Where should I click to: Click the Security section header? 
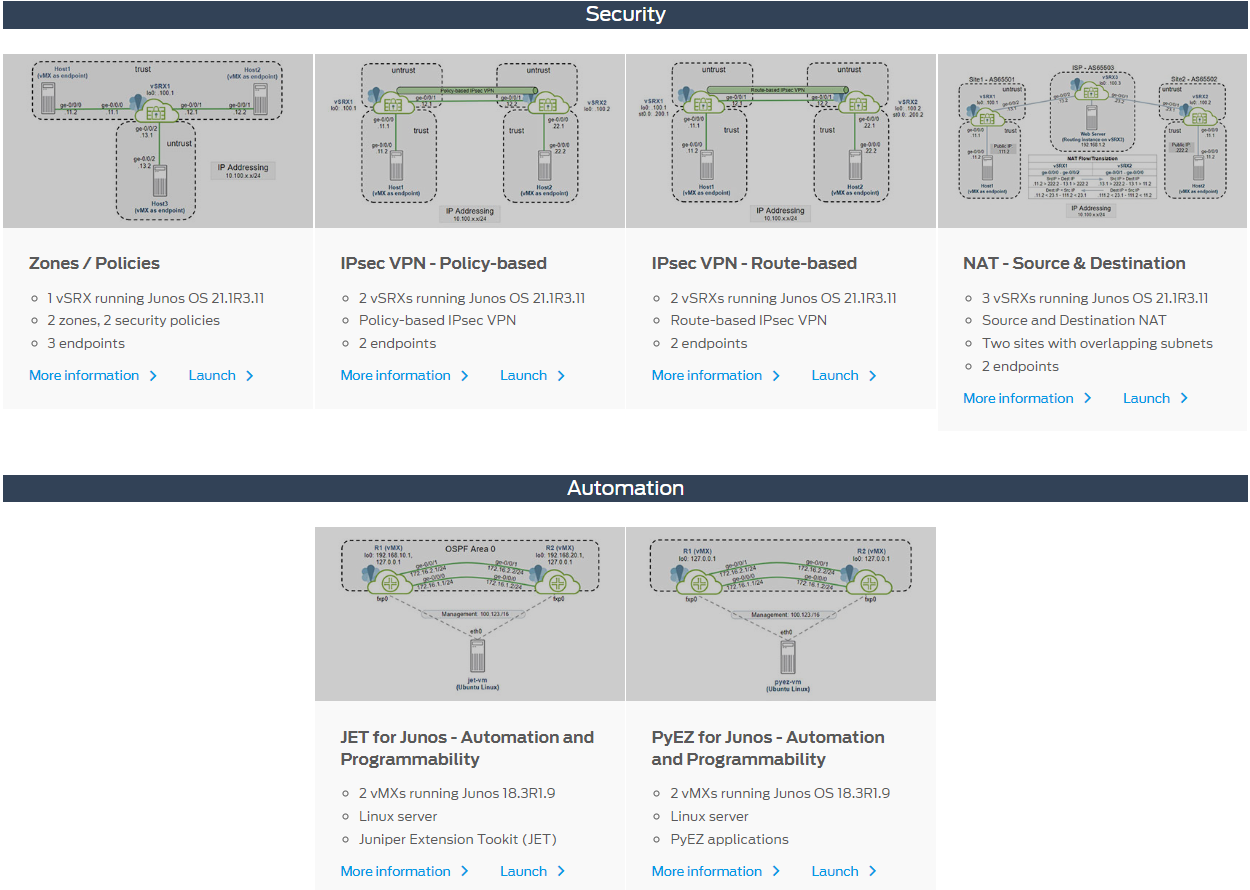coord(625,14)
